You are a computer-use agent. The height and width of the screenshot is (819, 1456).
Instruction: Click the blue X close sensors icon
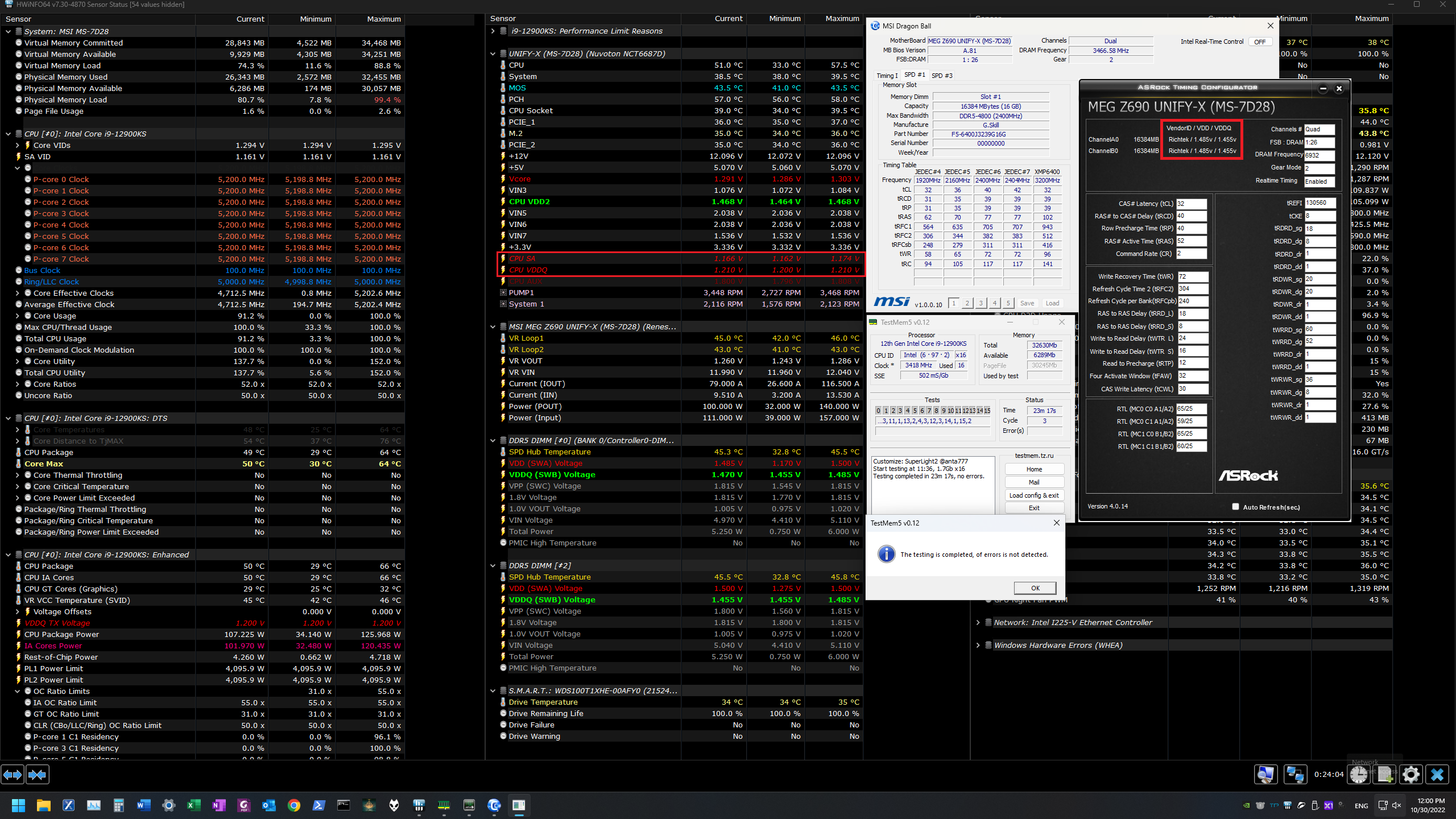tap(1437, 774)
